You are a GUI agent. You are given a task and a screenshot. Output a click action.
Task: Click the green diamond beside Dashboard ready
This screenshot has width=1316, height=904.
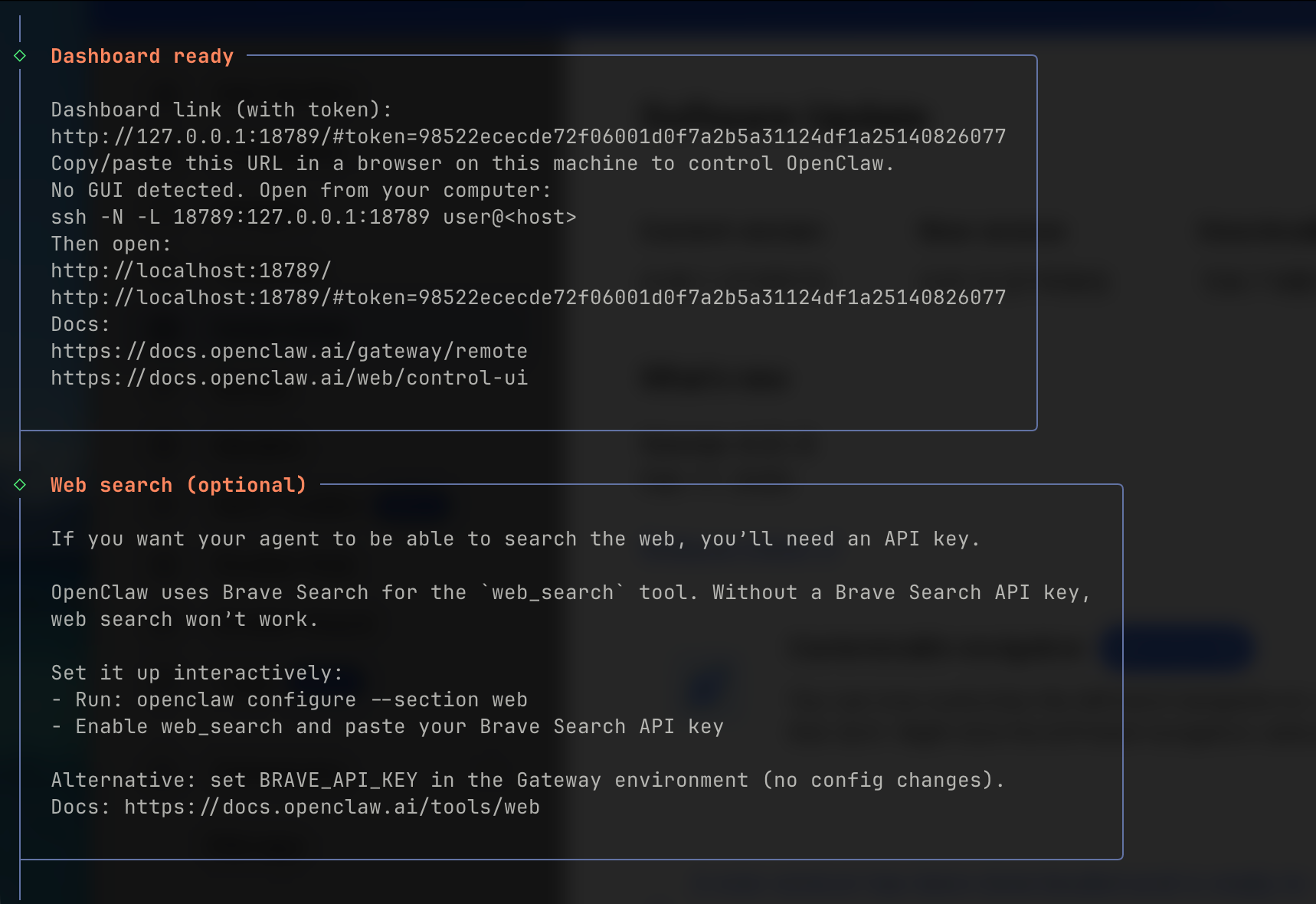coord(20,56)
